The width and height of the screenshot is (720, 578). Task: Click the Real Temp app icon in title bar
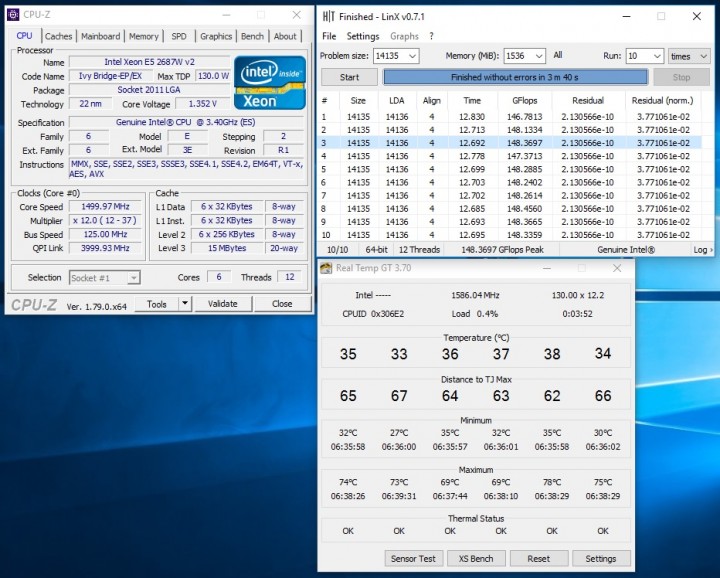coord(326,268)
